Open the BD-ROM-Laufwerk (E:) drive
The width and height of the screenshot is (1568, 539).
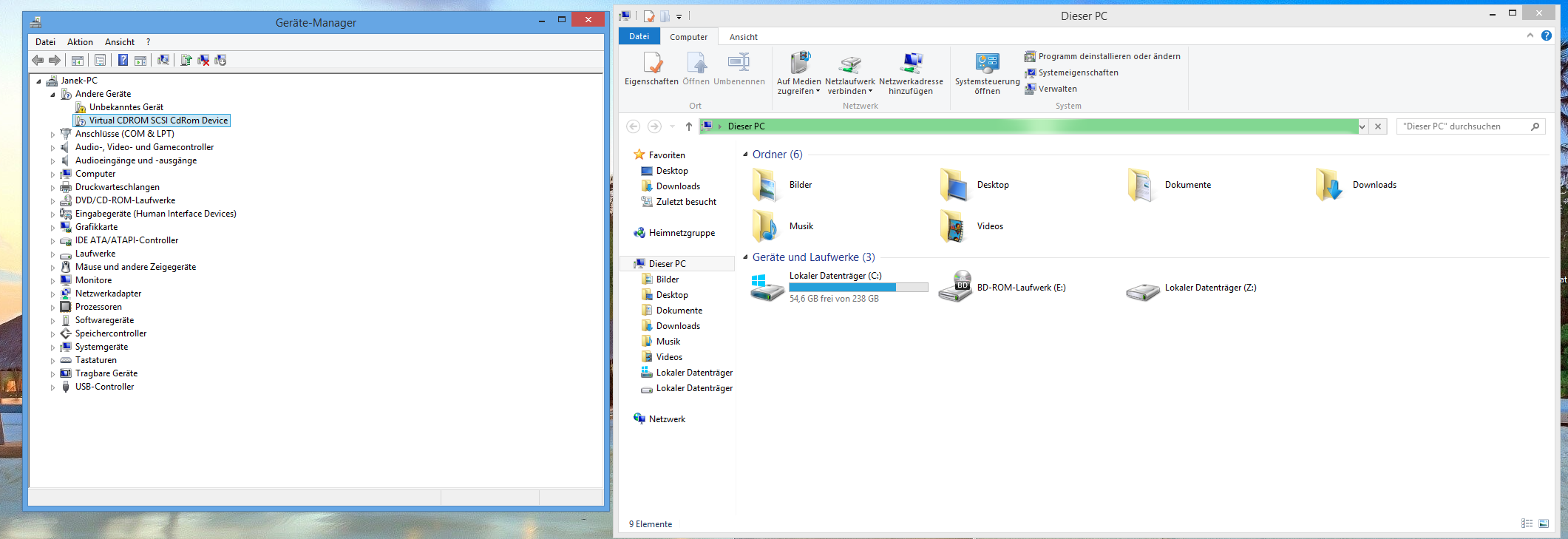tap(1002, 288)
